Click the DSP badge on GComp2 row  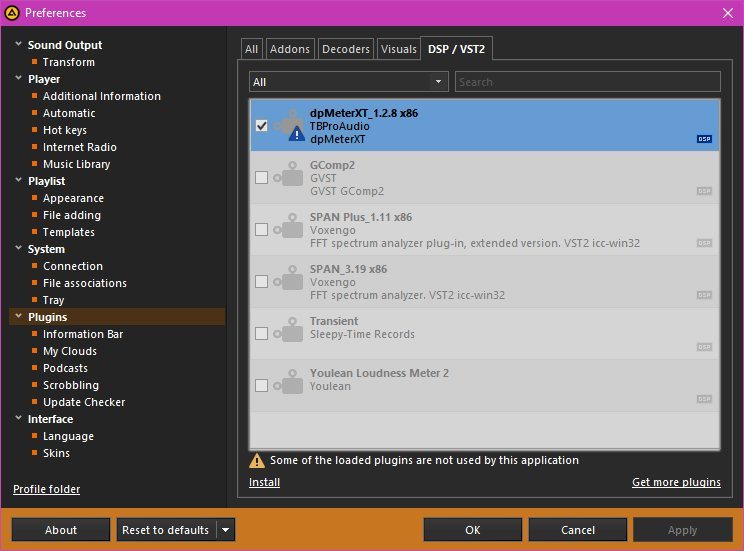(704, 191)
